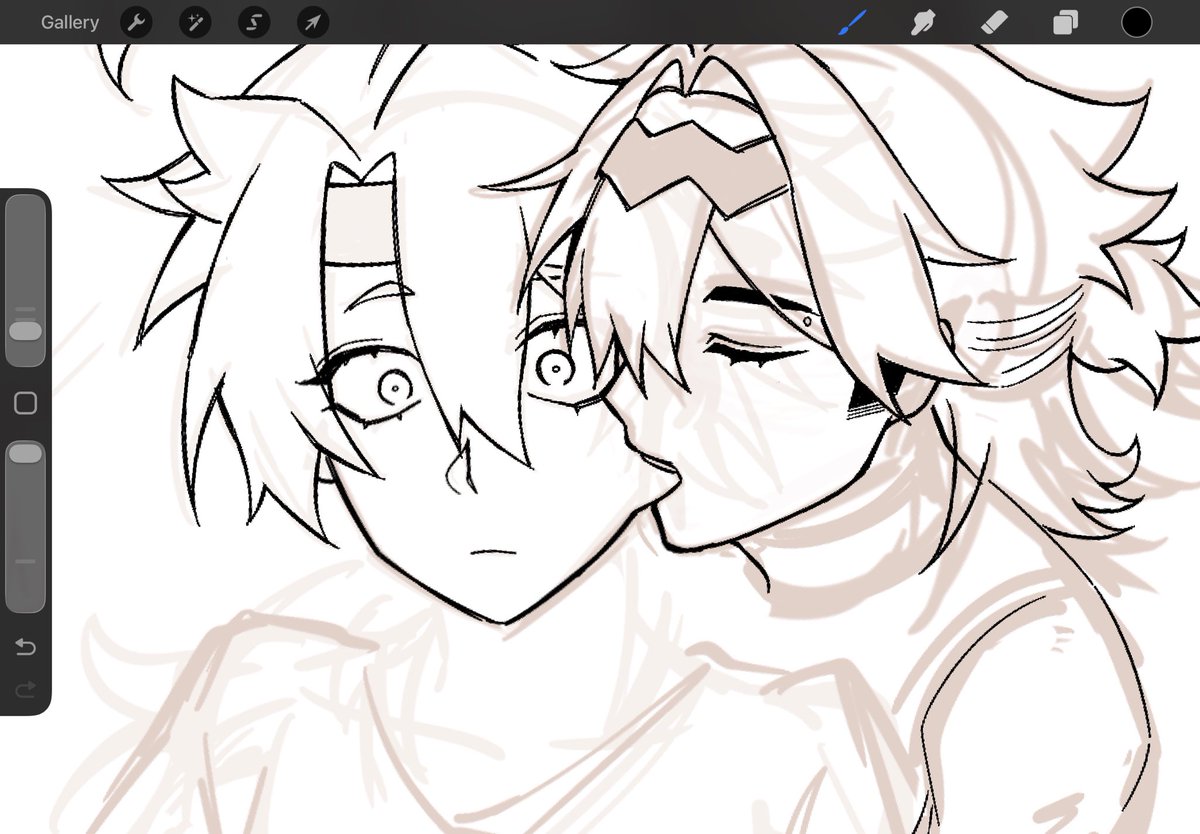Open the Actions wrench menu

coord(136,22)
